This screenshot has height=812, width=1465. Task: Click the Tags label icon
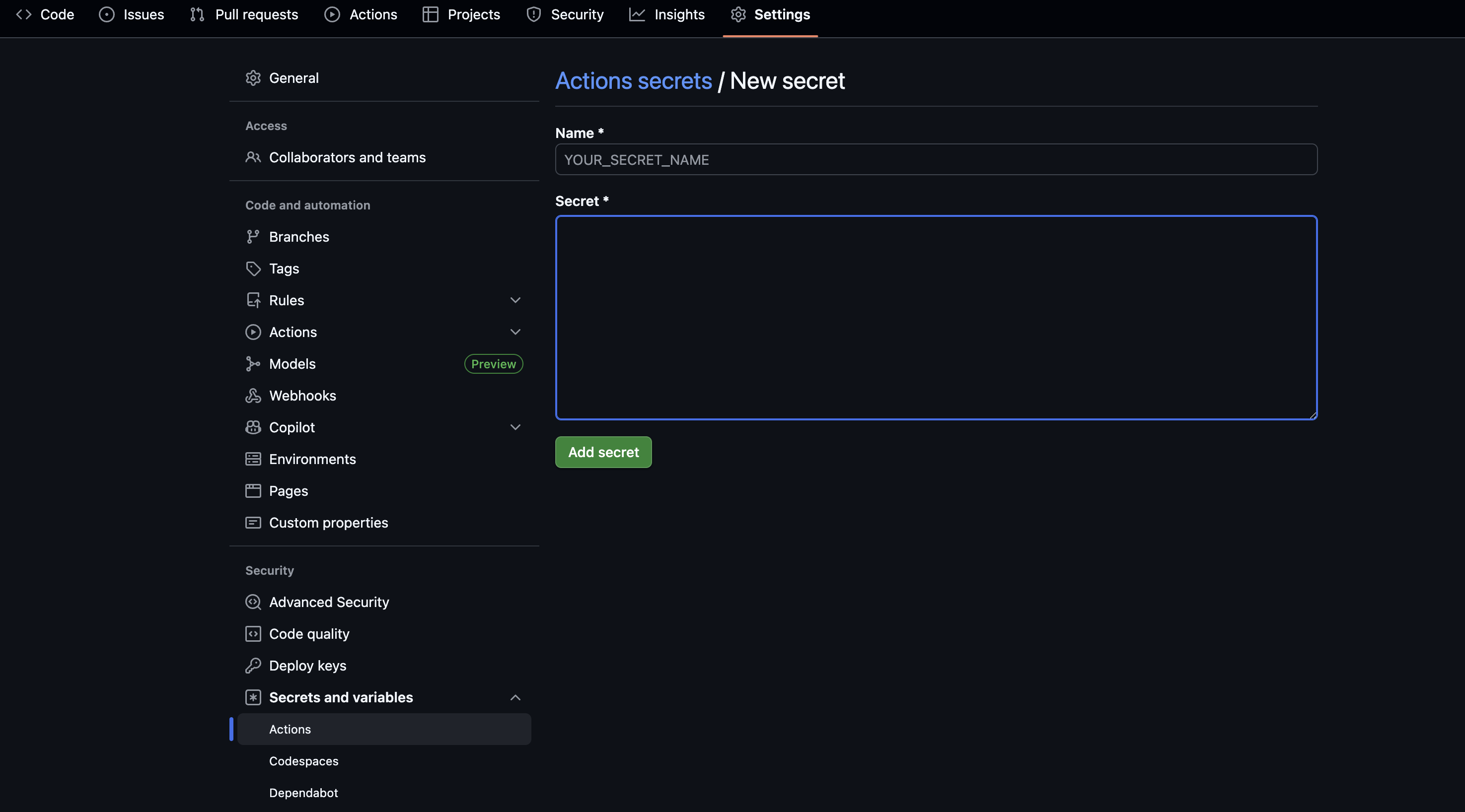253,268
